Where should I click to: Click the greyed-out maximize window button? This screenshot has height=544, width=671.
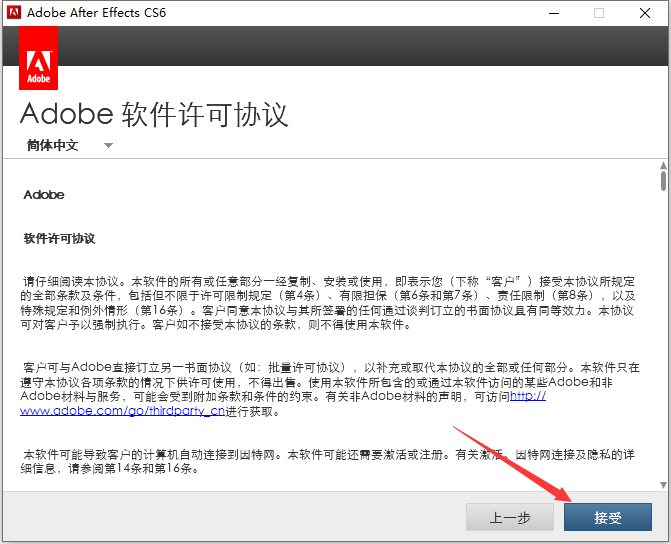pos(599,13)
